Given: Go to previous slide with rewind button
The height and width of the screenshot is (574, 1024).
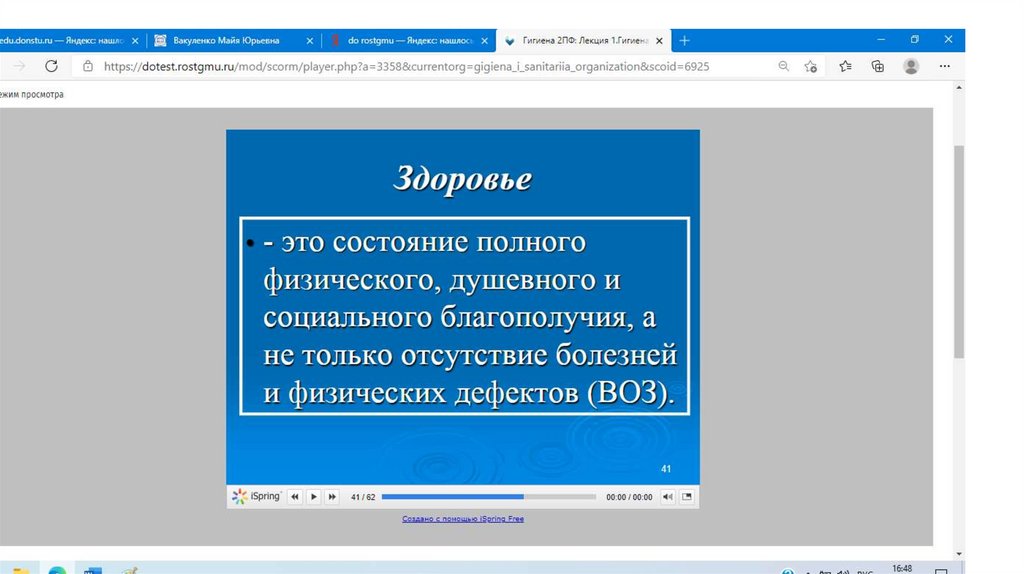Looking at the screenshot, I should [295, 496].
